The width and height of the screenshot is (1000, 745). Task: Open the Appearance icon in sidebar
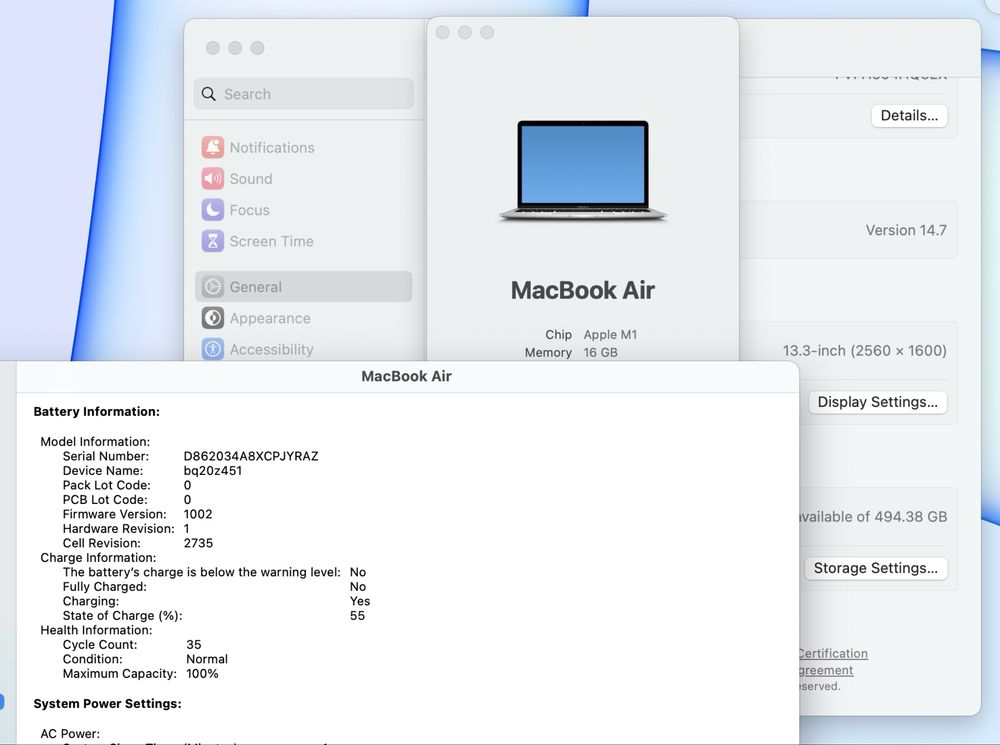[x=212, y=318]
